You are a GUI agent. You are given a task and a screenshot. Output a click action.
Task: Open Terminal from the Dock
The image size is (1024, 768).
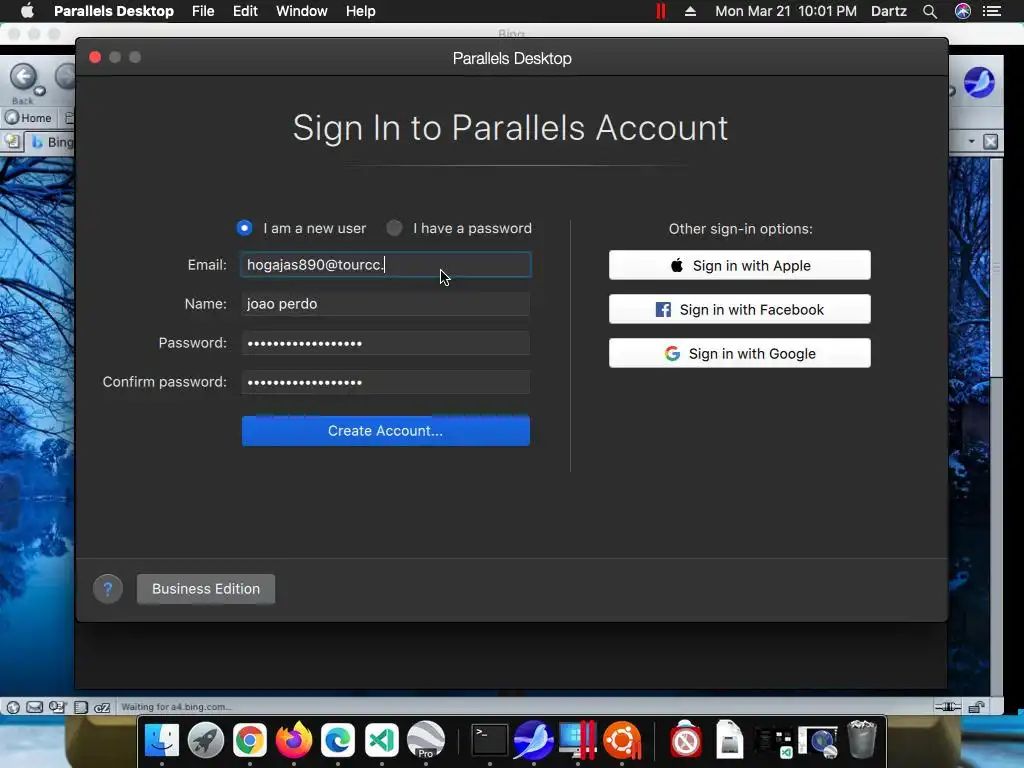coord(490,740)
